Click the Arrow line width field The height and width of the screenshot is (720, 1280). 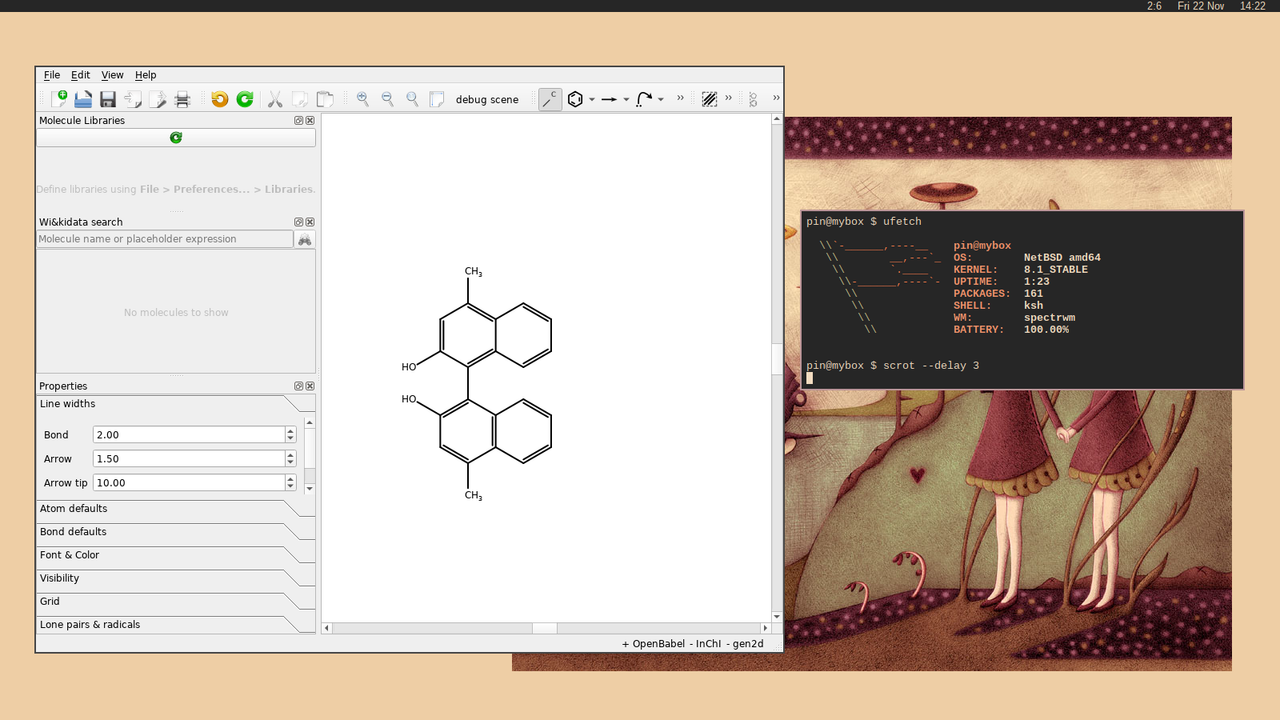189,459
